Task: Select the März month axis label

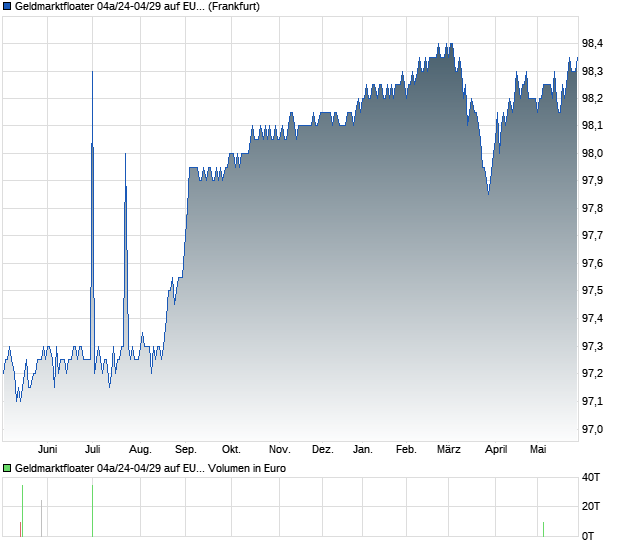Action: point(449,450)
